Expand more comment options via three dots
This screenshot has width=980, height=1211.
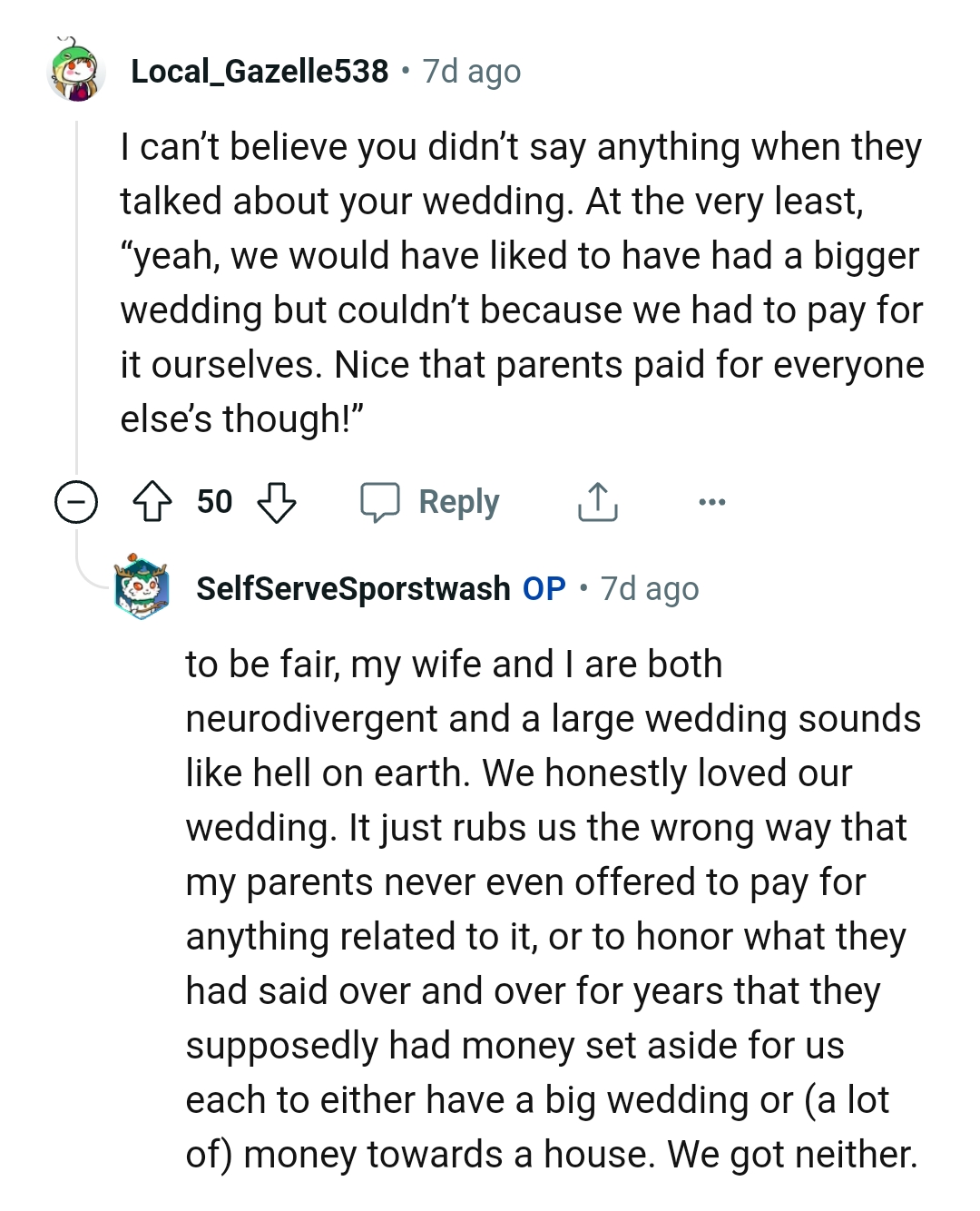713,500
